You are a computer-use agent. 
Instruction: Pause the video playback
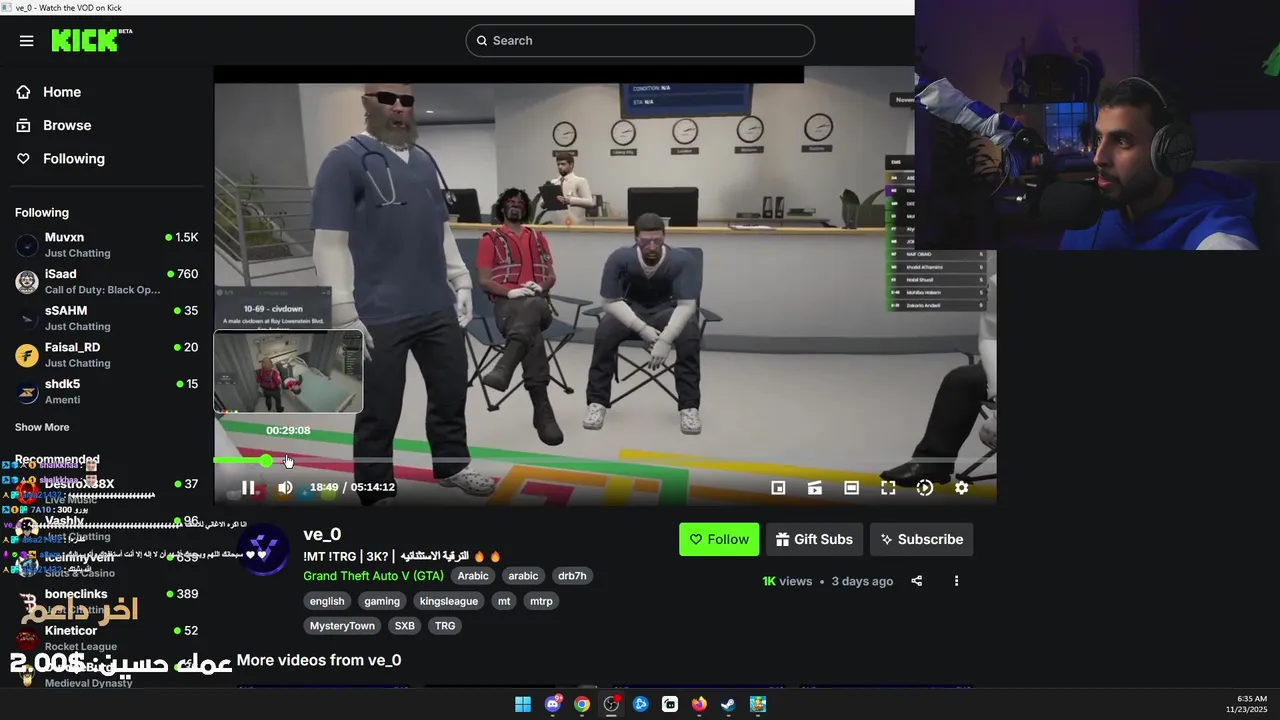pos(248,487)
